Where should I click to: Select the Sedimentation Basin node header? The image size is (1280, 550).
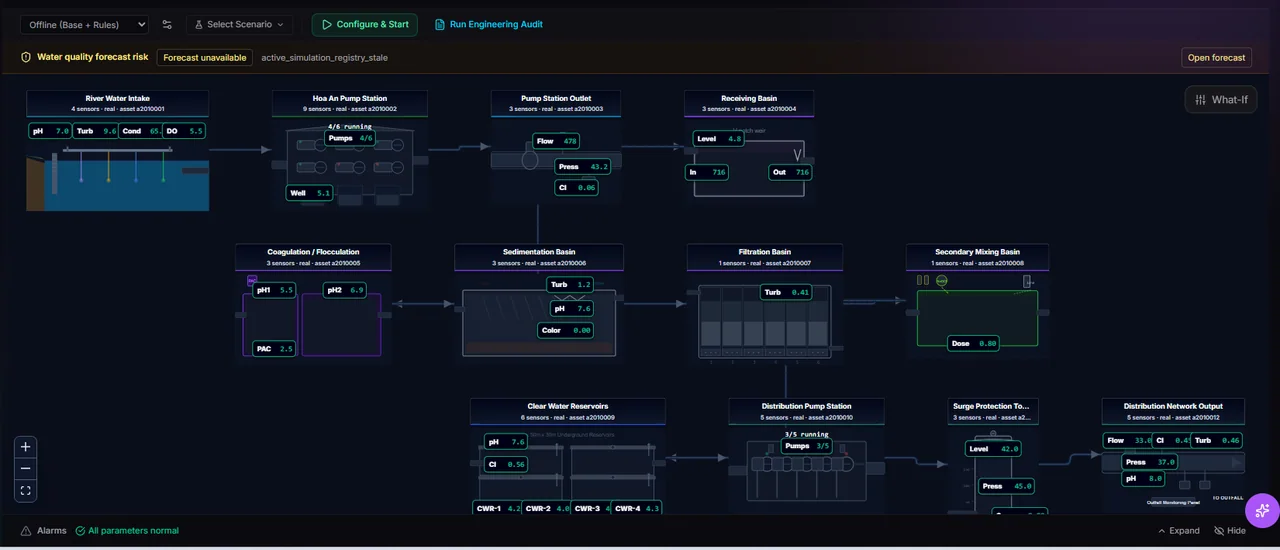[539, 257]
